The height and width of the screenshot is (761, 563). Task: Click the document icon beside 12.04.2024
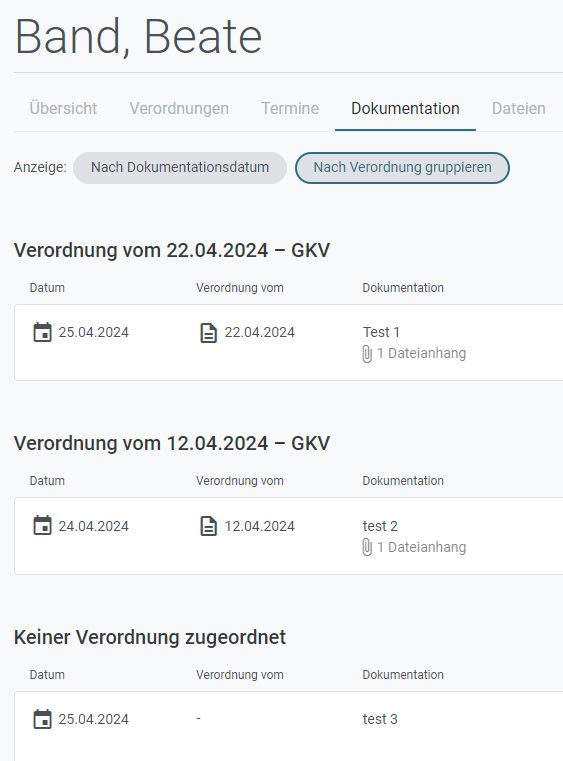(209, 526)
